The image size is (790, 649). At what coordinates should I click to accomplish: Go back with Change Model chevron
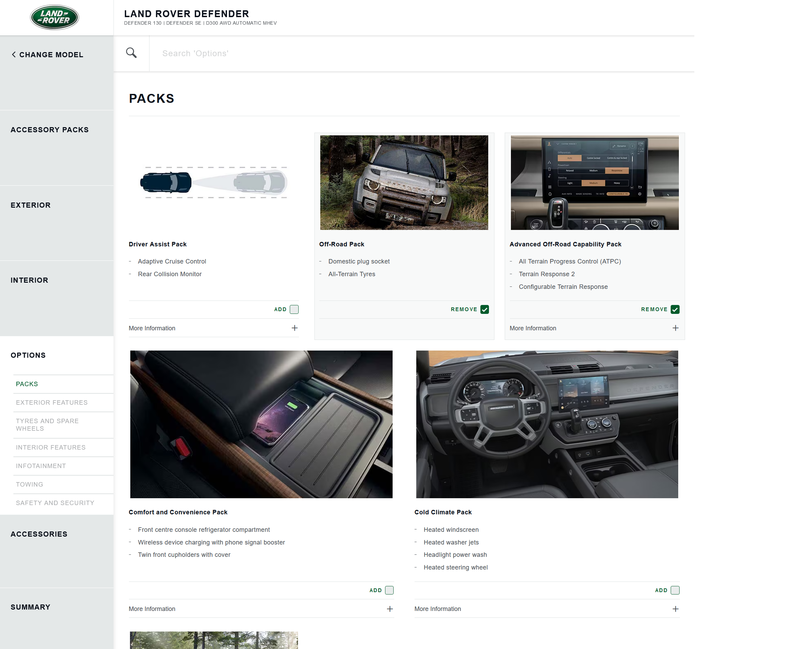tap(14, 54)
